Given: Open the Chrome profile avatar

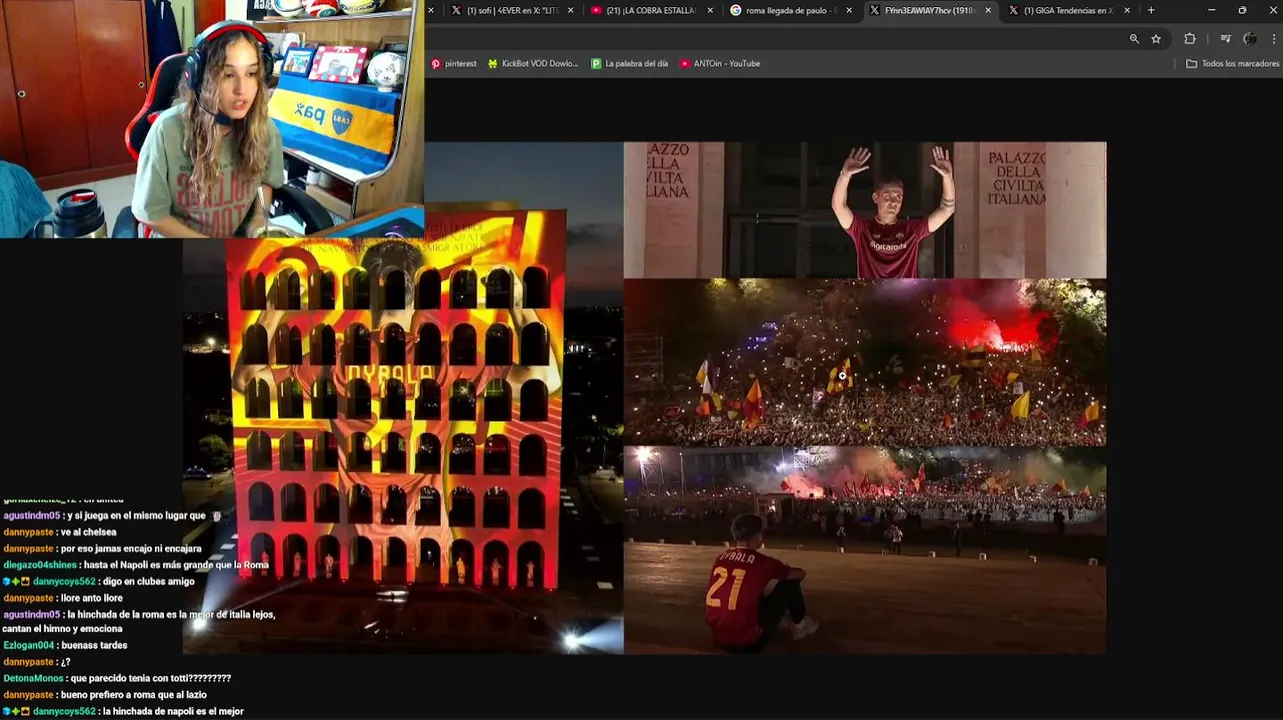Looking at the screenshot, I should click(1250, 39).
